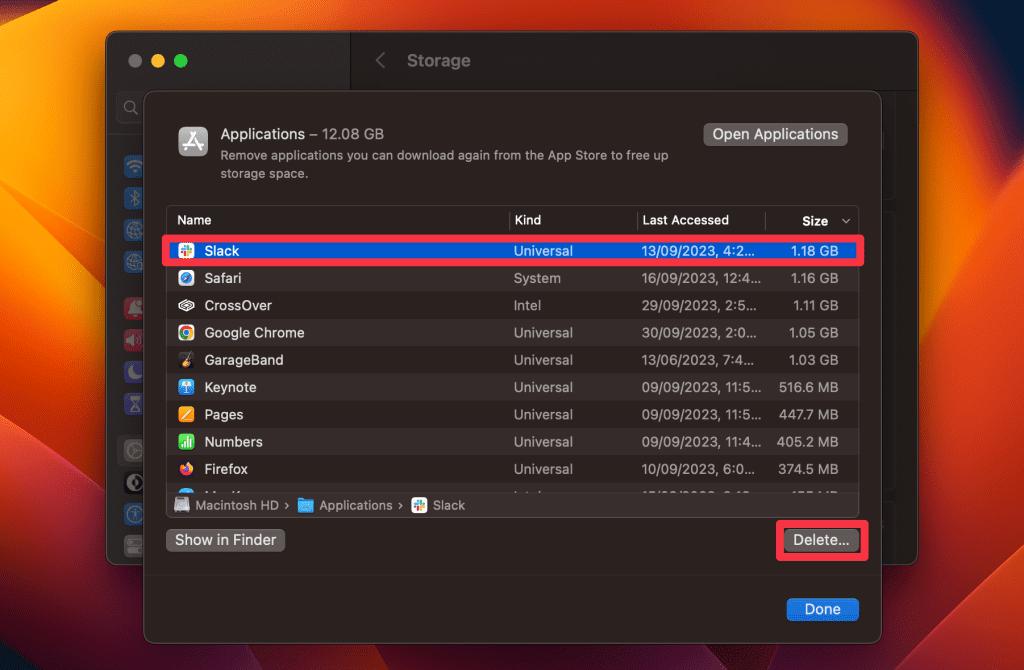Click Macintosh HD in path bar

pos(236,505)
